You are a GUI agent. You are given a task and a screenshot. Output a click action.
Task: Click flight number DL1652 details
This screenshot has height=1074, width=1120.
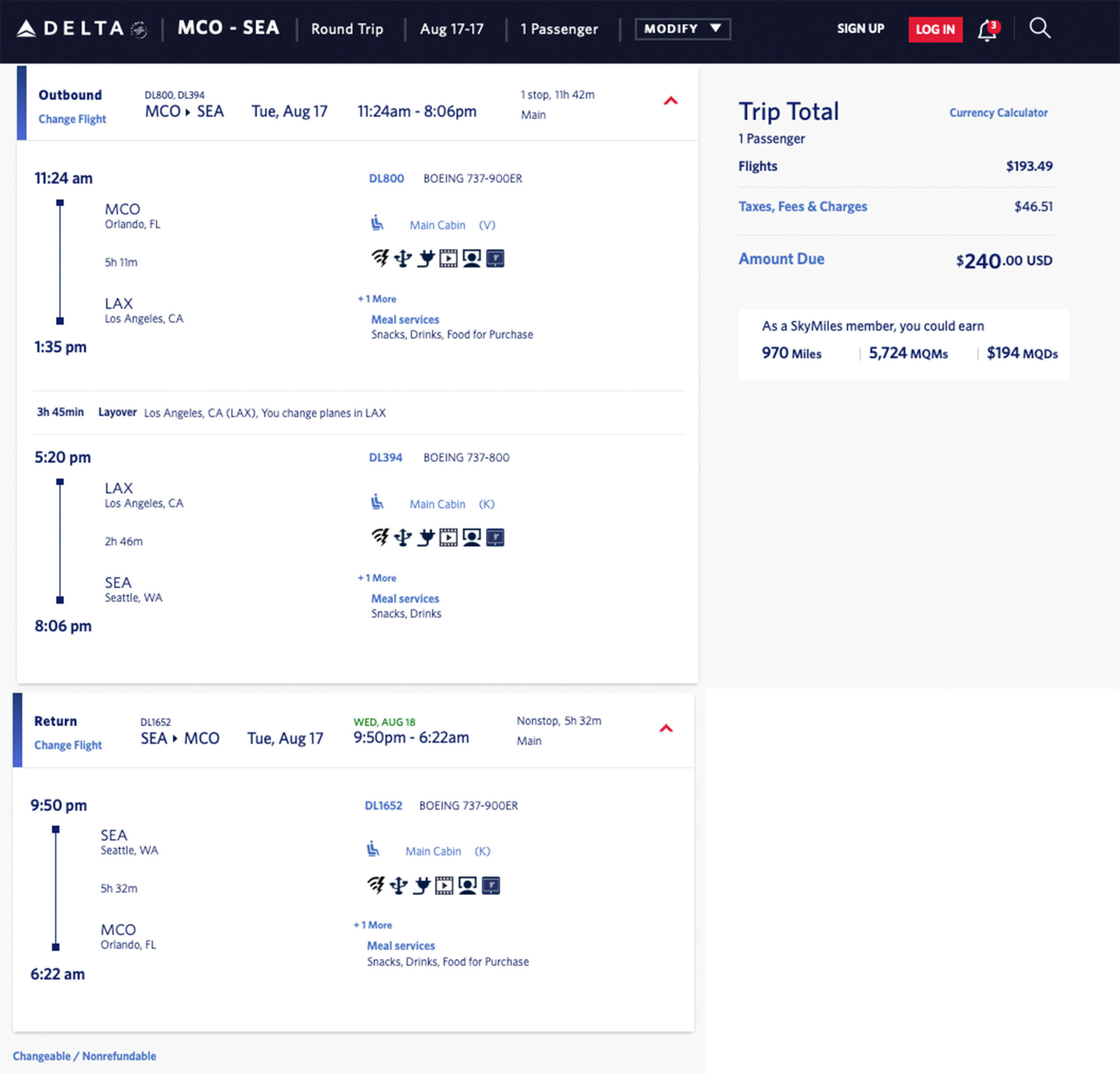click(x=383, y=805)
